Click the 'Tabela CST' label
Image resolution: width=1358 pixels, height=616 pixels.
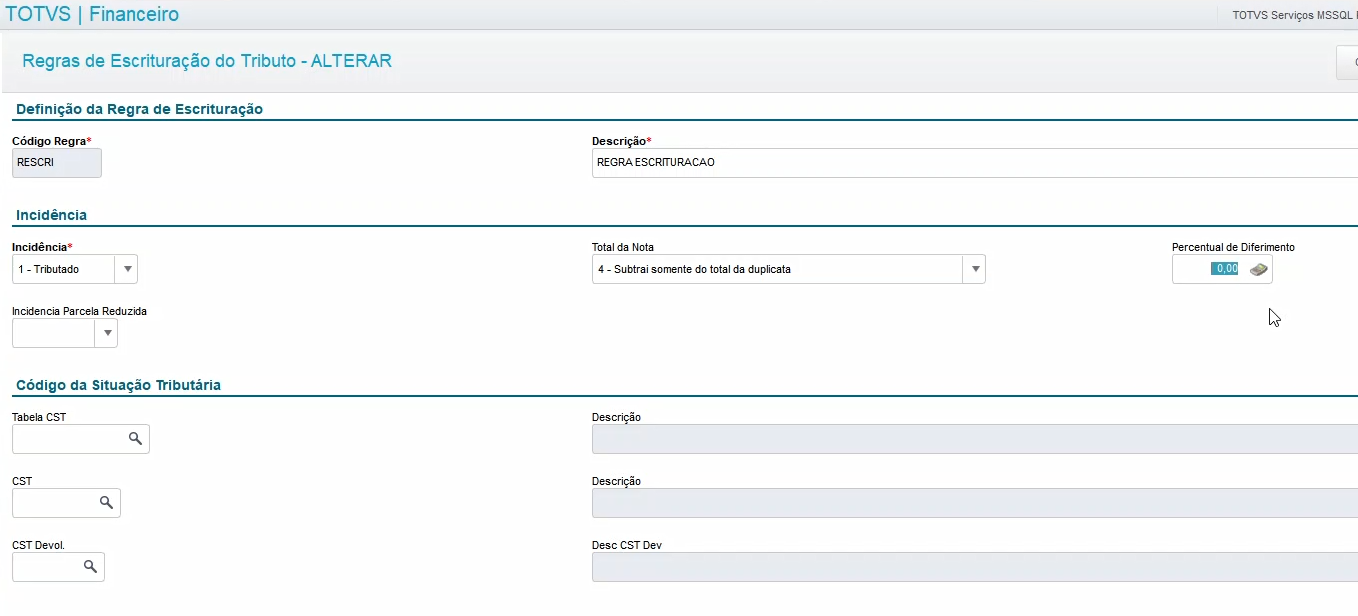(x=39, y=417)
